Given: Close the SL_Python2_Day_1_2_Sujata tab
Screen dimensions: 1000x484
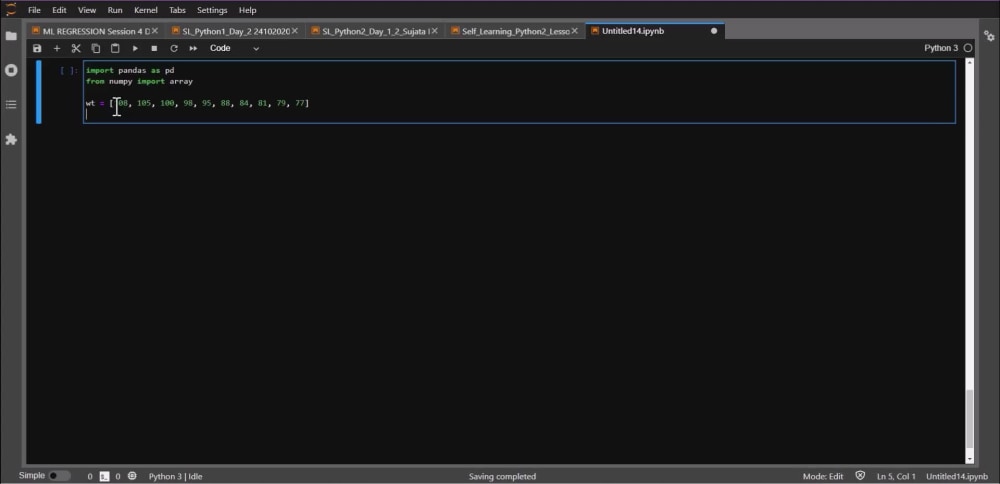Looking at the screenshot, I should point(434,31).
